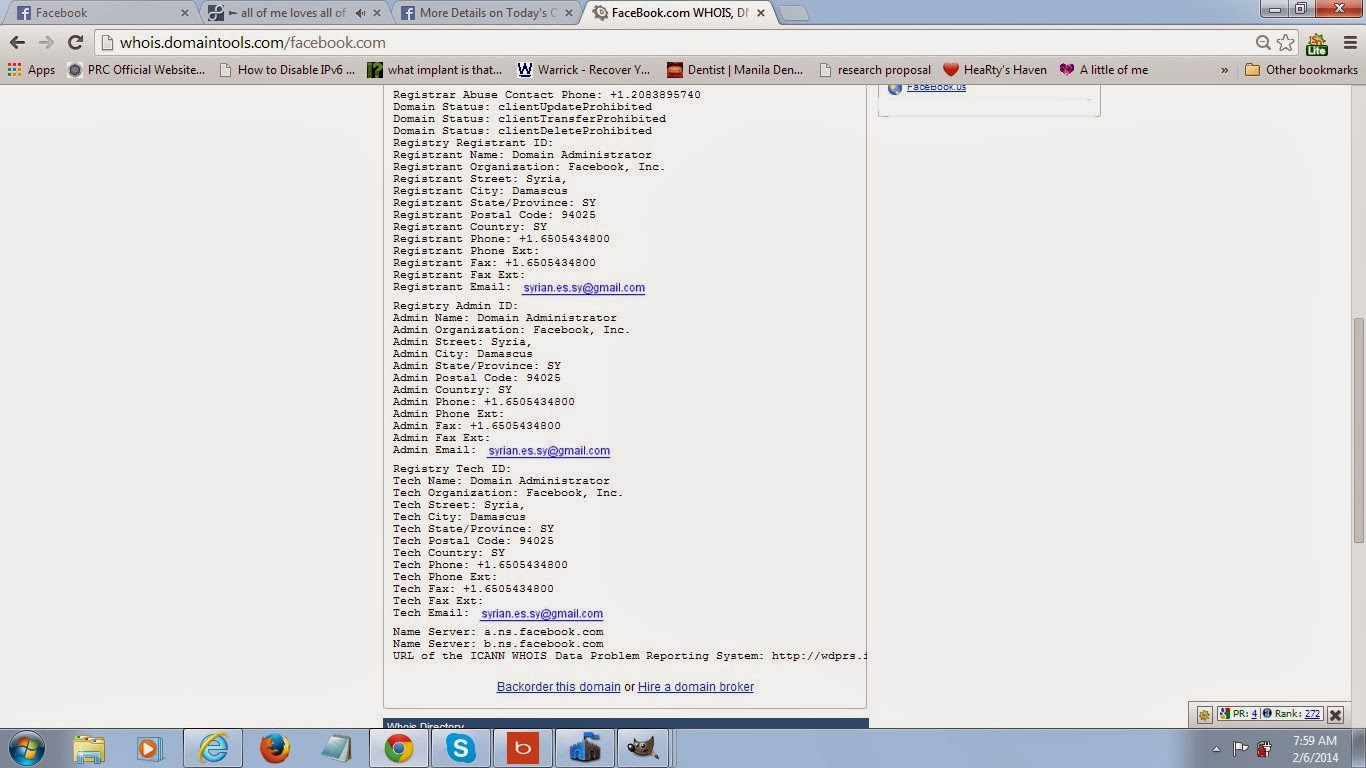
Task: Close the Facebook tab
Action: coord(184,13)
